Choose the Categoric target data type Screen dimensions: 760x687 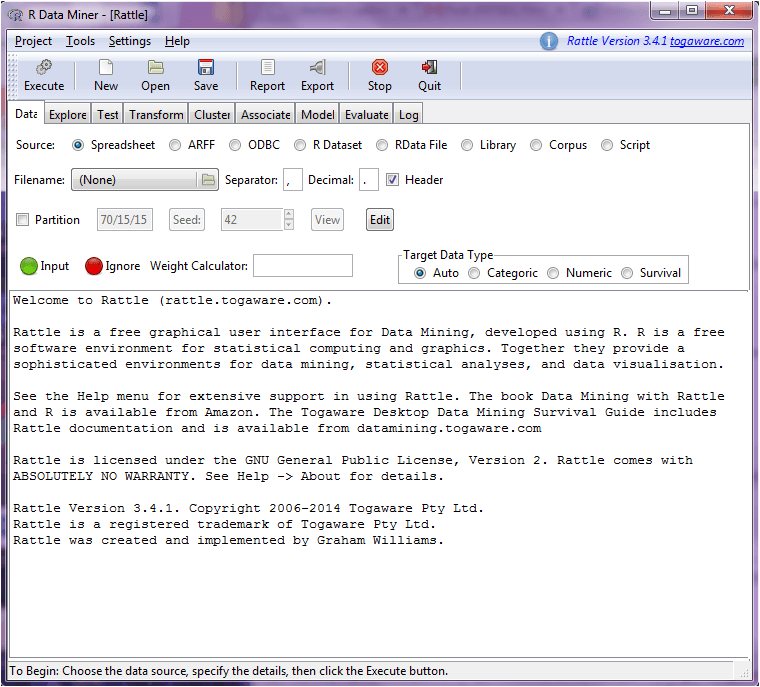tap(474, 273)
